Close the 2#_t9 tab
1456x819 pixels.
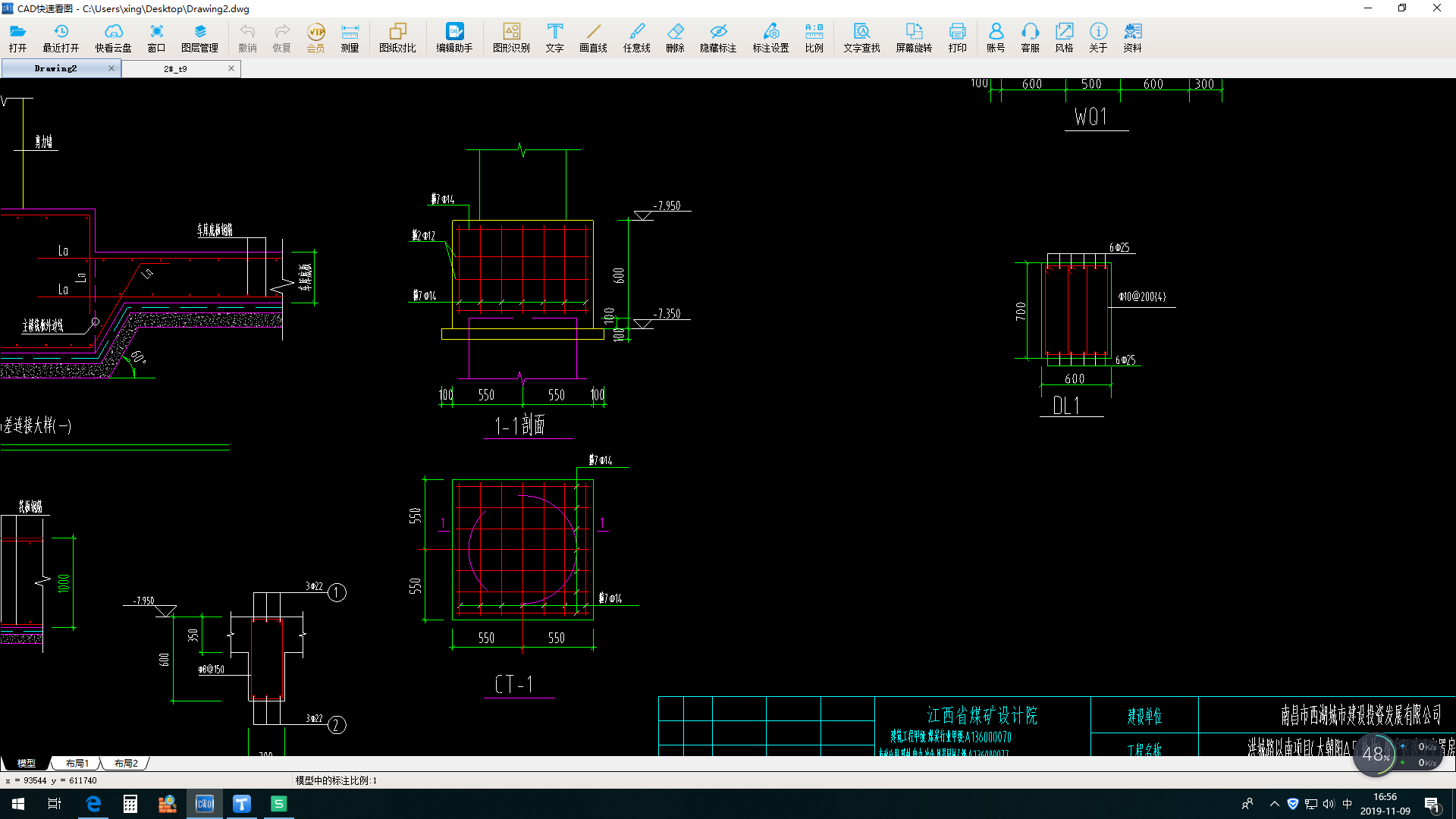click(231, 68)
